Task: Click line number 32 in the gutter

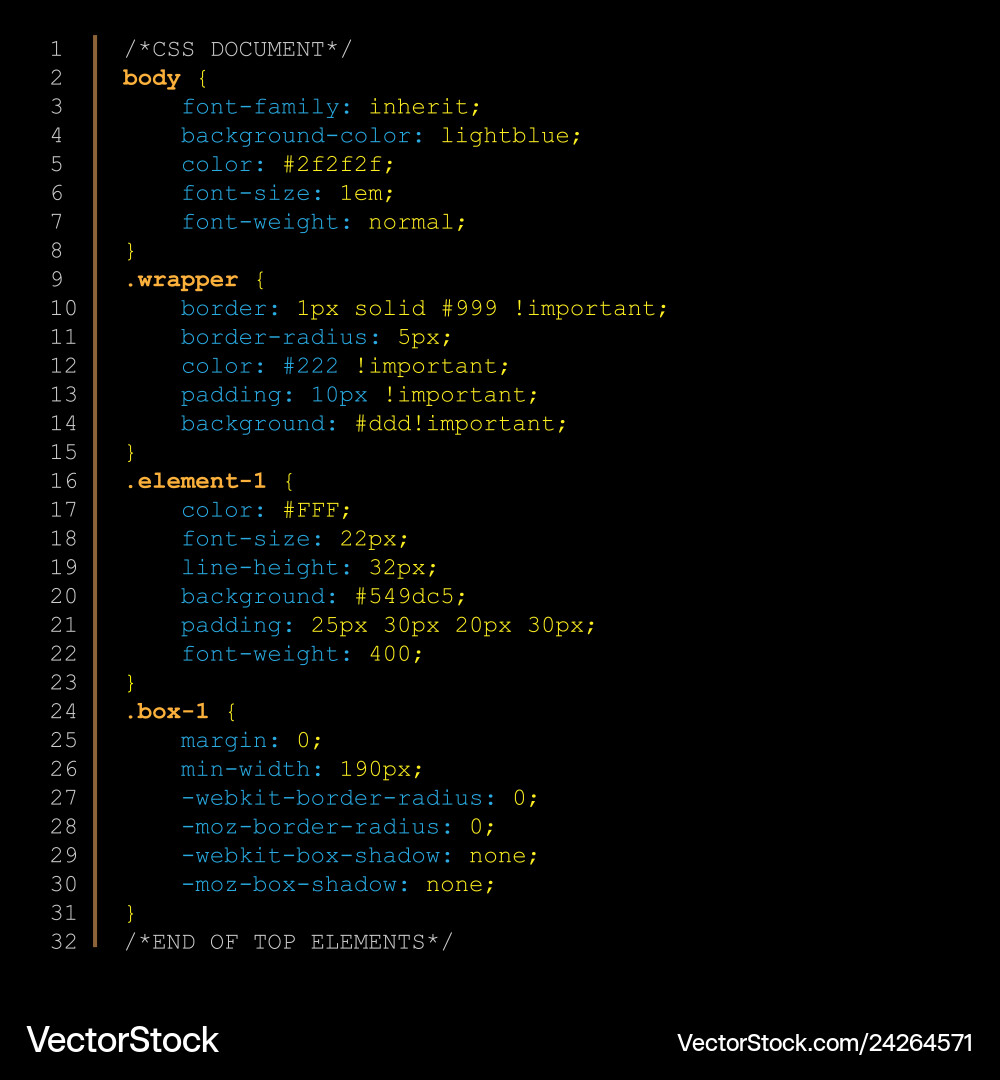Action: pos(63,941)
